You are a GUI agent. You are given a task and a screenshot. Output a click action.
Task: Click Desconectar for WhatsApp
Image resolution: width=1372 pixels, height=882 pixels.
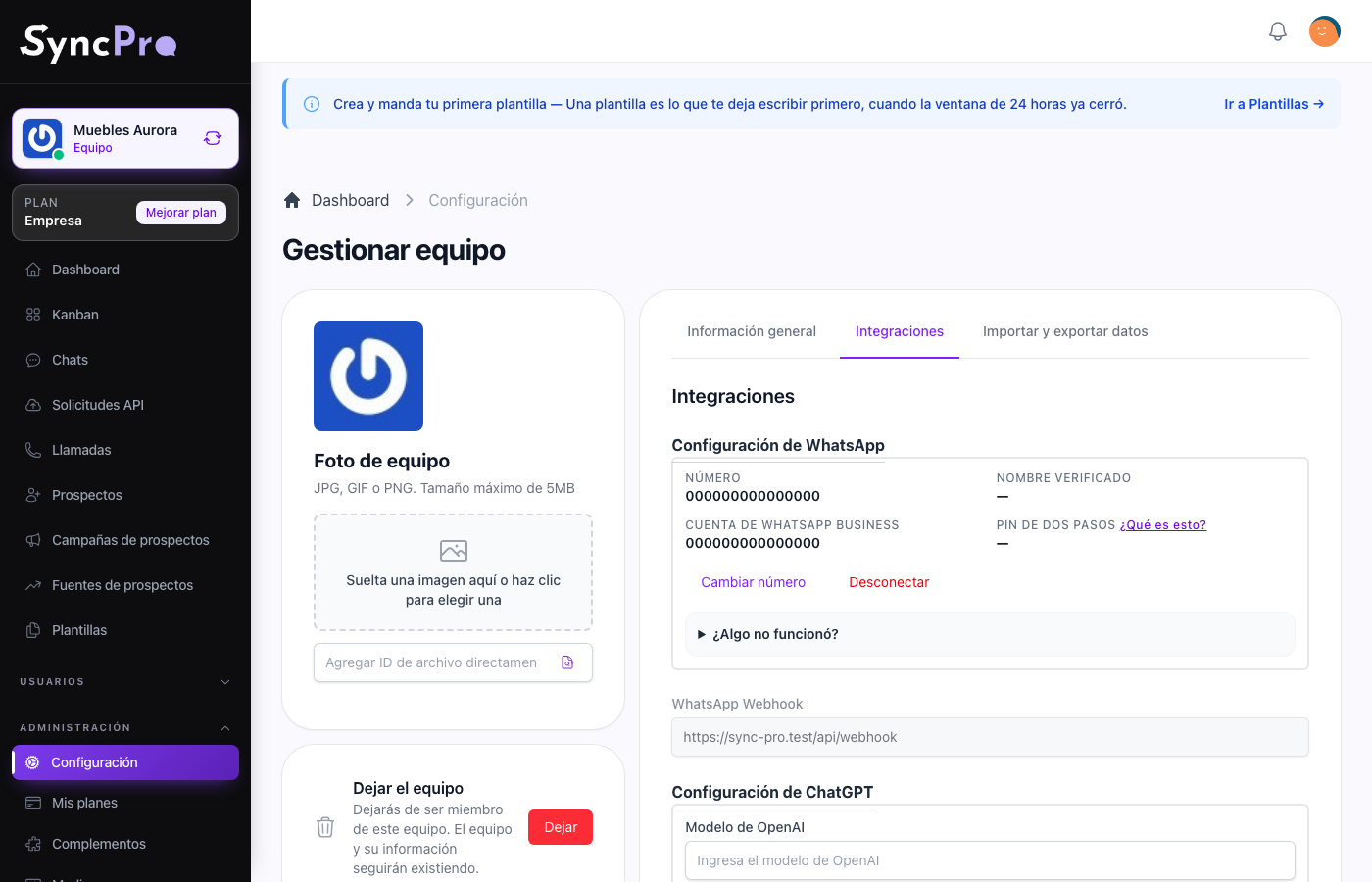click(889, 582)
